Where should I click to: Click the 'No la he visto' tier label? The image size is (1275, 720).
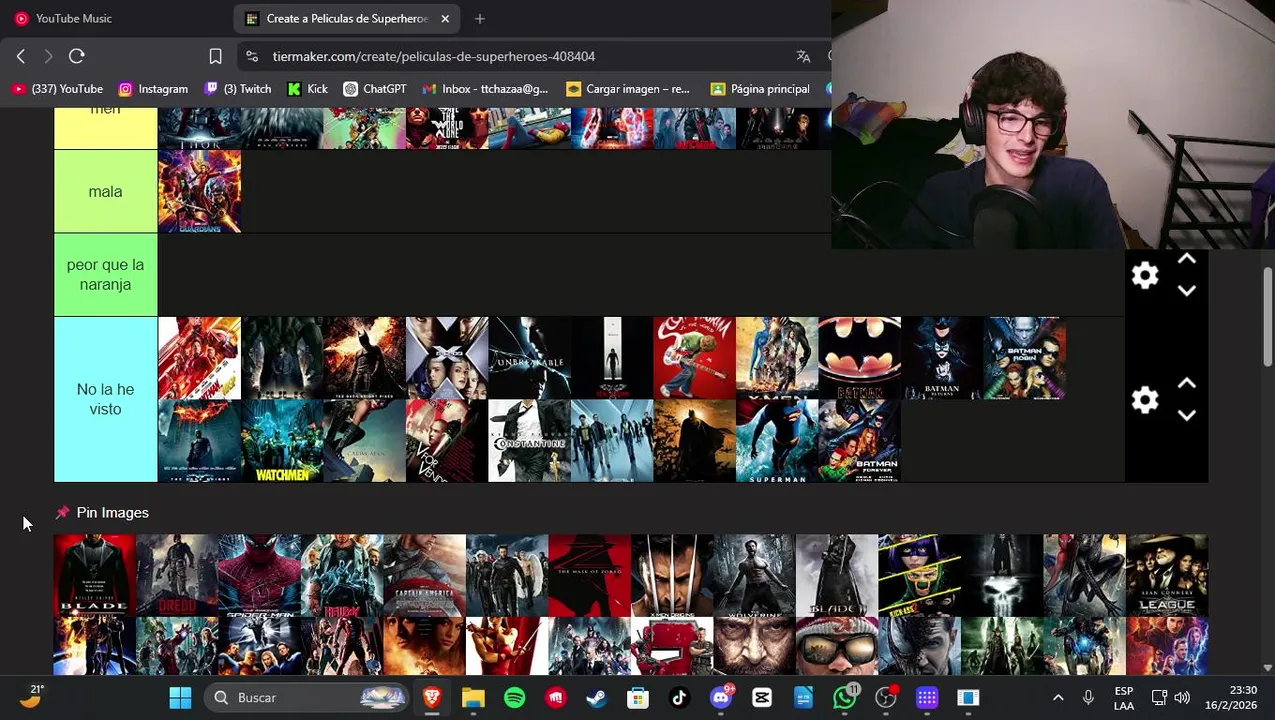point(105,399)
